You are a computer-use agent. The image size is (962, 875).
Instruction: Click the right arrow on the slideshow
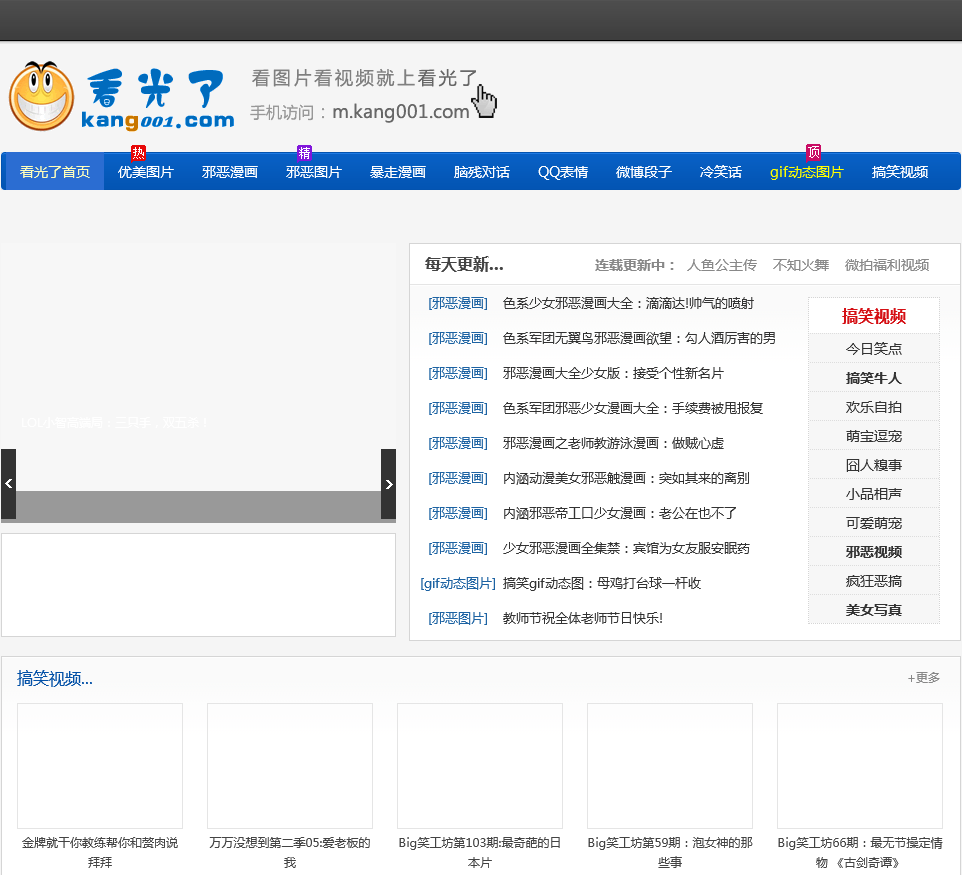pyautogui.click(x=389, y=484)
